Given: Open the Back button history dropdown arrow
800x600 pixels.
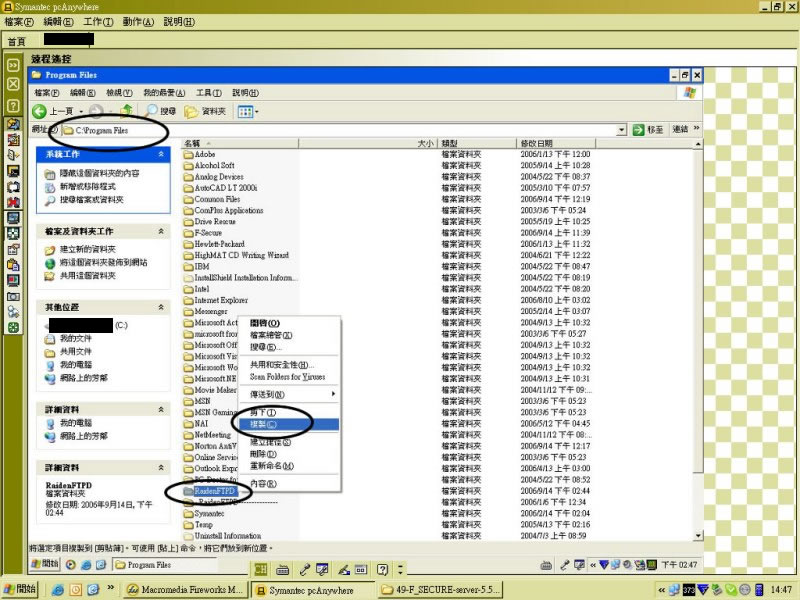Looking at the screenshot, I should click(x=81, y=111).
